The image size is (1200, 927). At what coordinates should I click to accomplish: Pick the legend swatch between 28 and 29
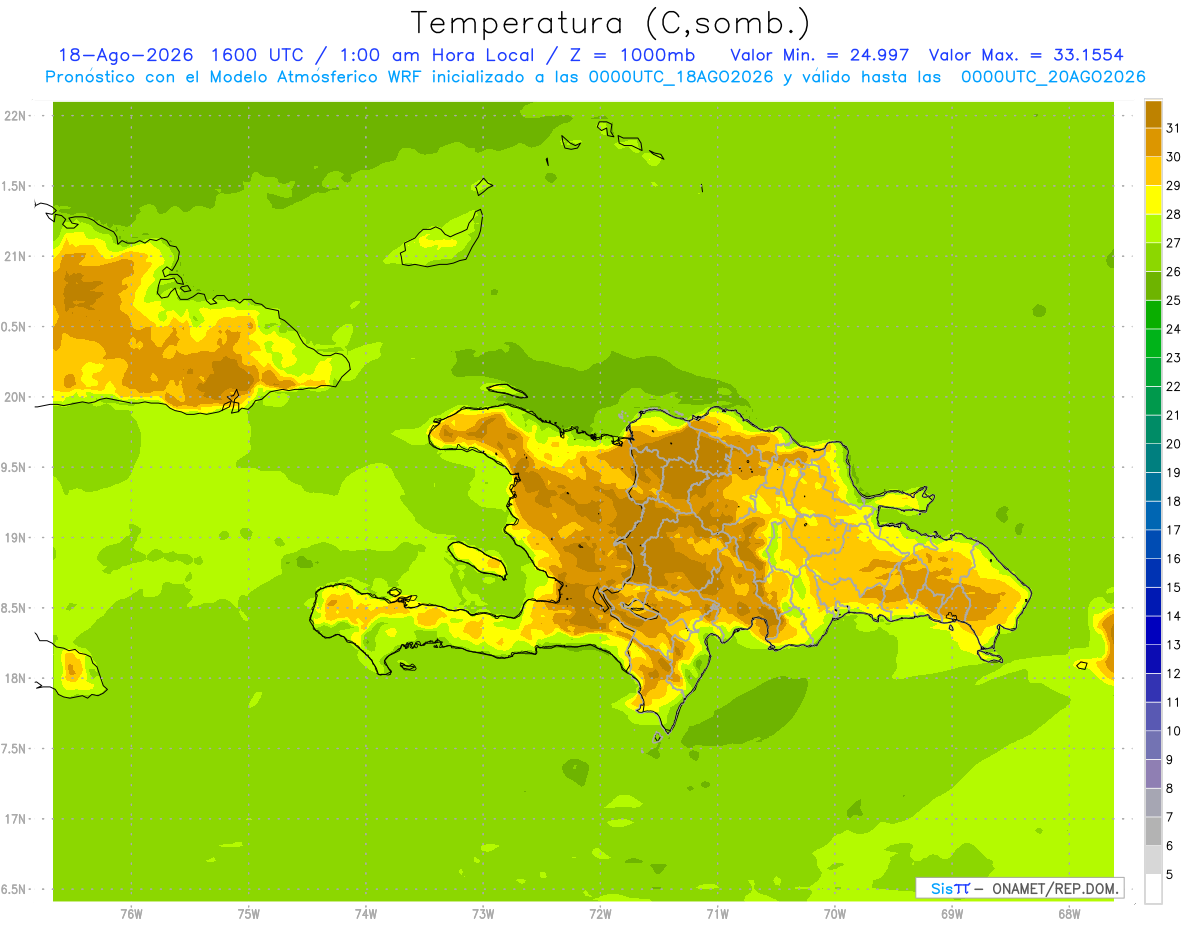tap(1153, 200)
